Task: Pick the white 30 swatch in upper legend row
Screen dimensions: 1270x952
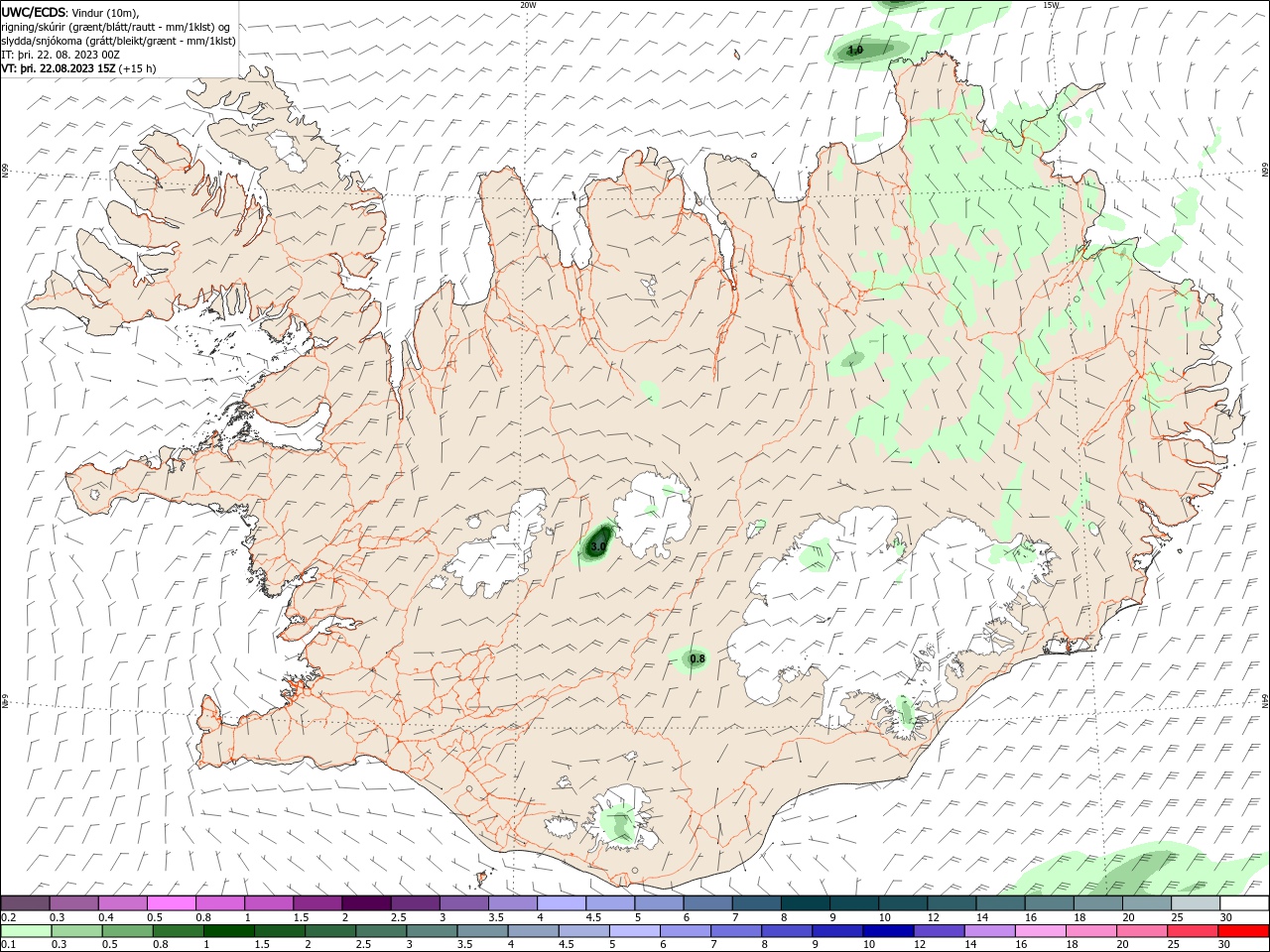Action: pos(1245,903)
